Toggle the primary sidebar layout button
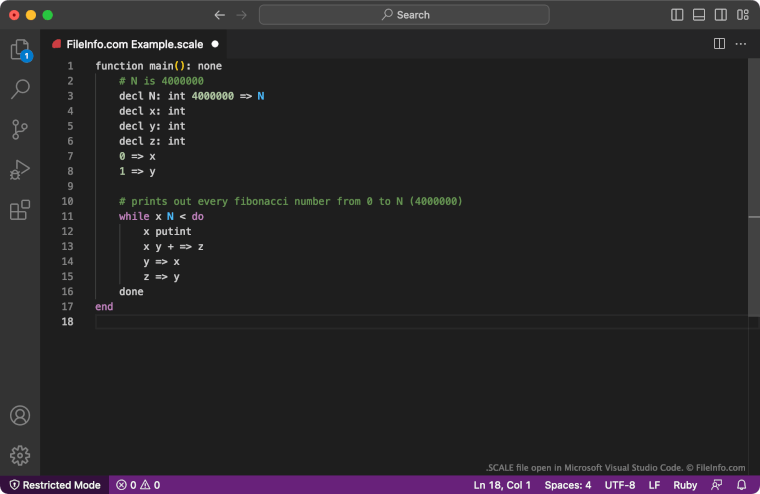760x494 pixels. [677, 15]
